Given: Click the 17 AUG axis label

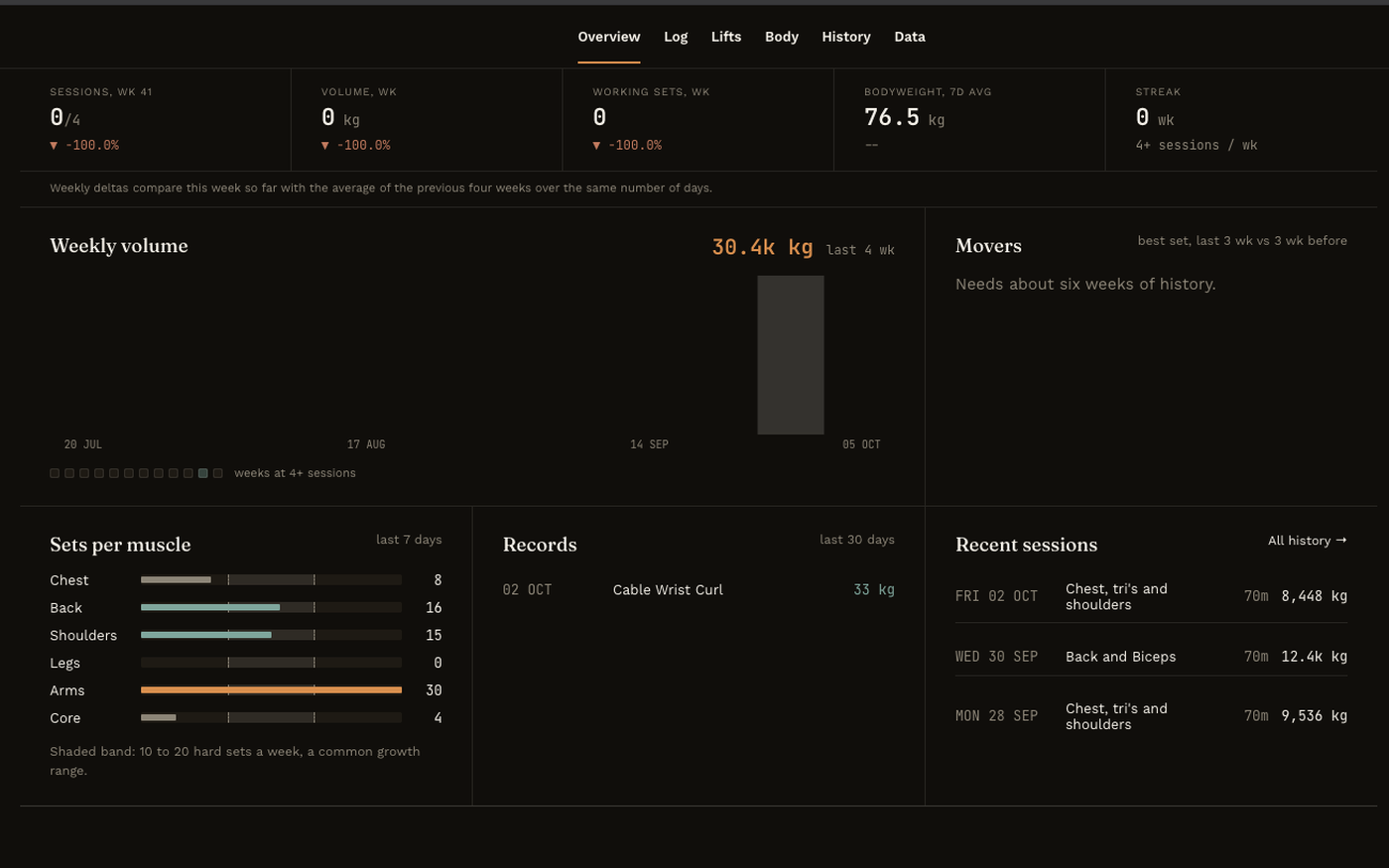Looking at the screenshot, I should click(366, 444).
